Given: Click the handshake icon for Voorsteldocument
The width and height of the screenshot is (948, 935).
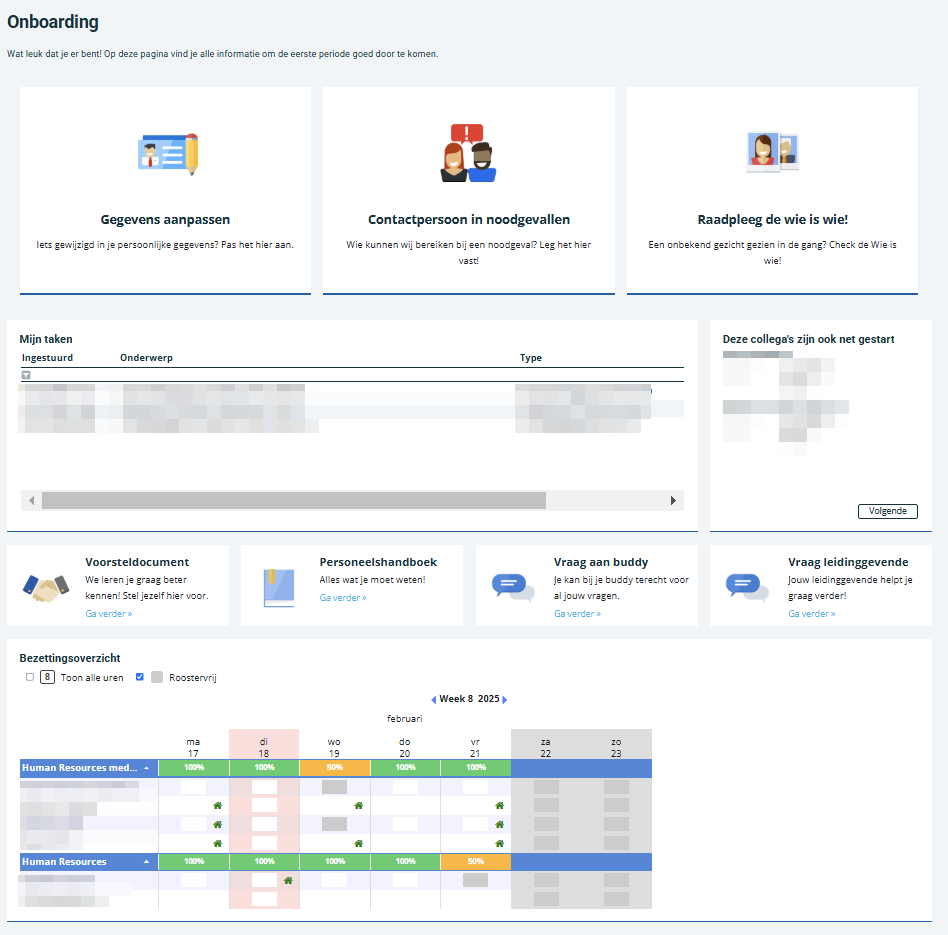Looking at the screenshot, I should (x=46, y=588).
